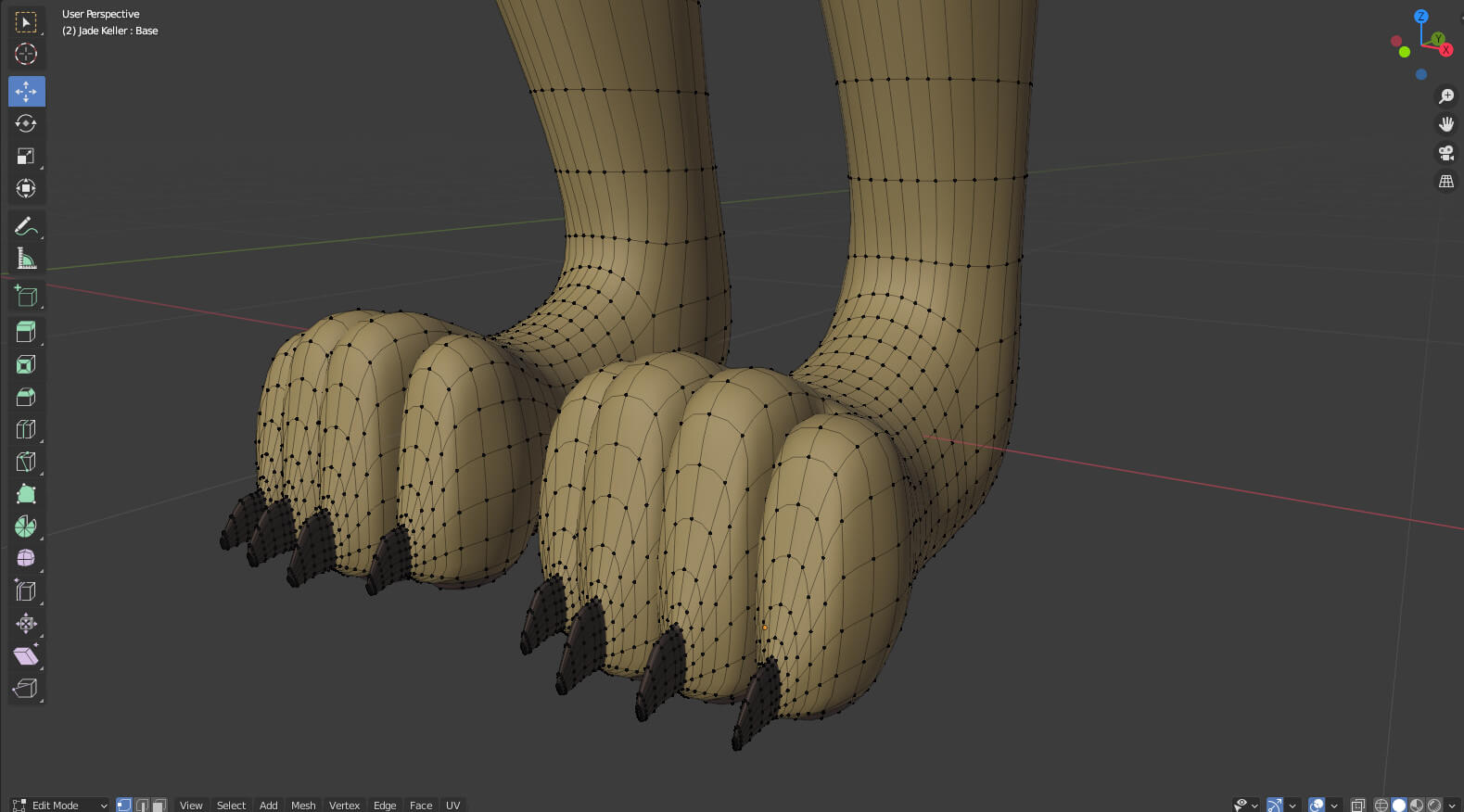Open the Mesh menu

(x=303, y=805)
